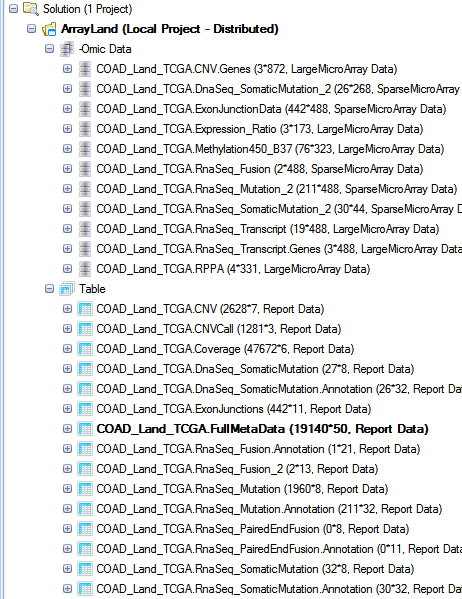Click the DnaSeq_SomaticMutation (27*8) table icon
462x599 pixels.
pyautogui.click(x=85, y=369)
